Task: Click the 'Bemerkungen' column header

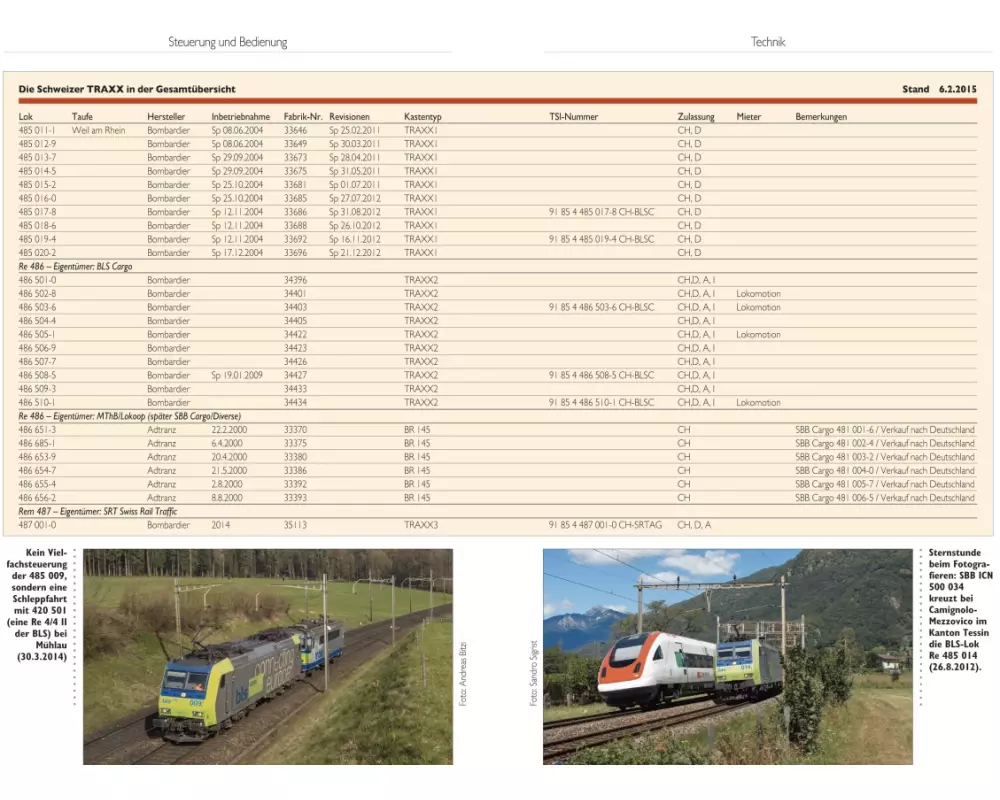Action: pos(821,117)
